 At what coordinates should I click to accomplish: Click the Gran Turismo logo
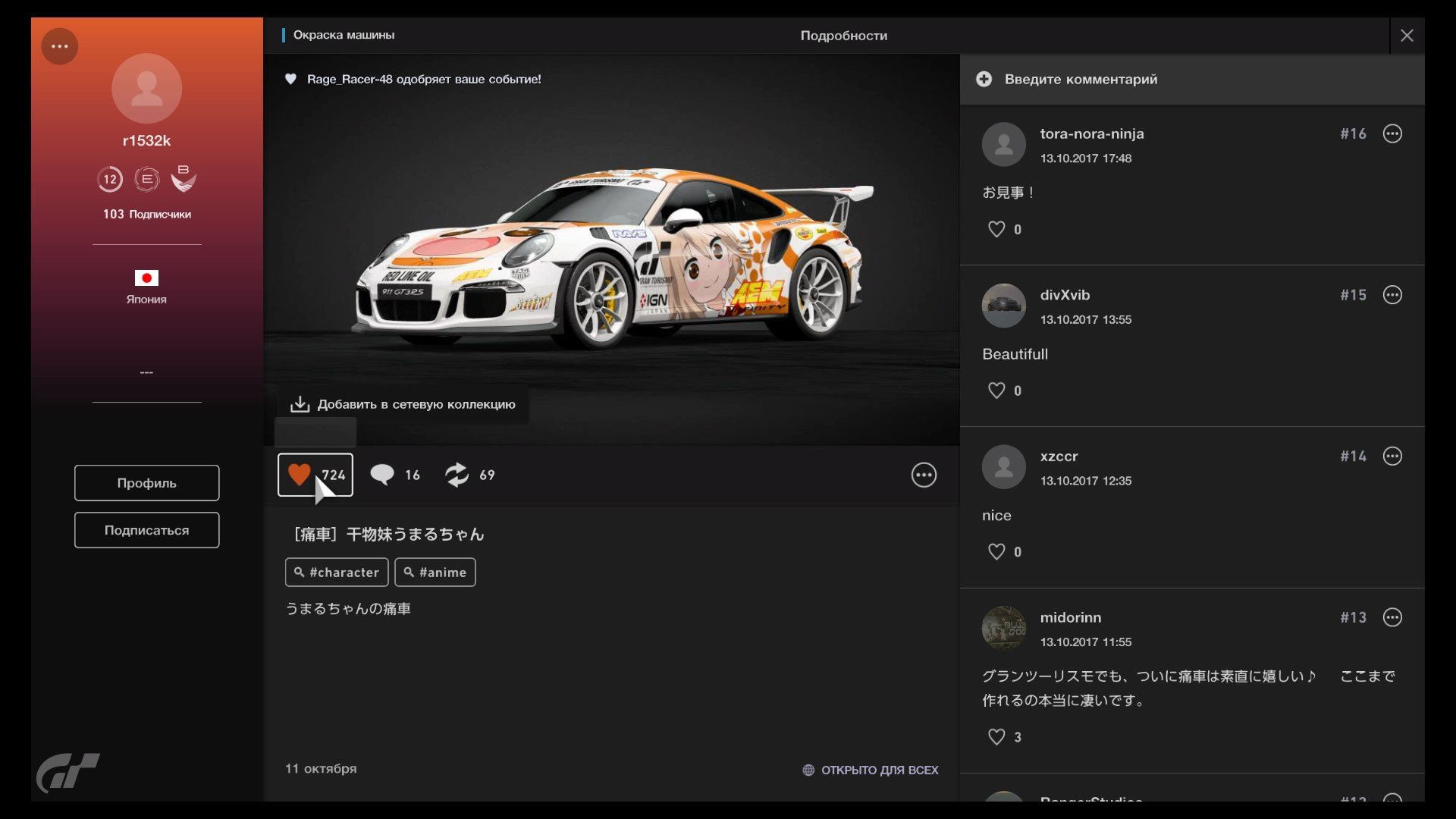tap(68, 773)
